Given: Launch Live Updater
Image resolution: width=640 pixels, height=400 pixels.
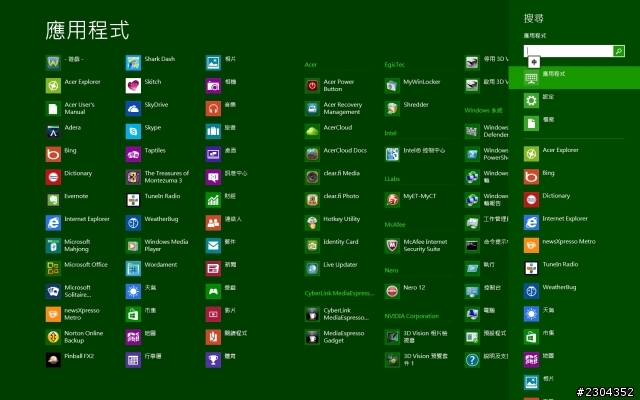Looking at the screenshot, I should 331,269.
